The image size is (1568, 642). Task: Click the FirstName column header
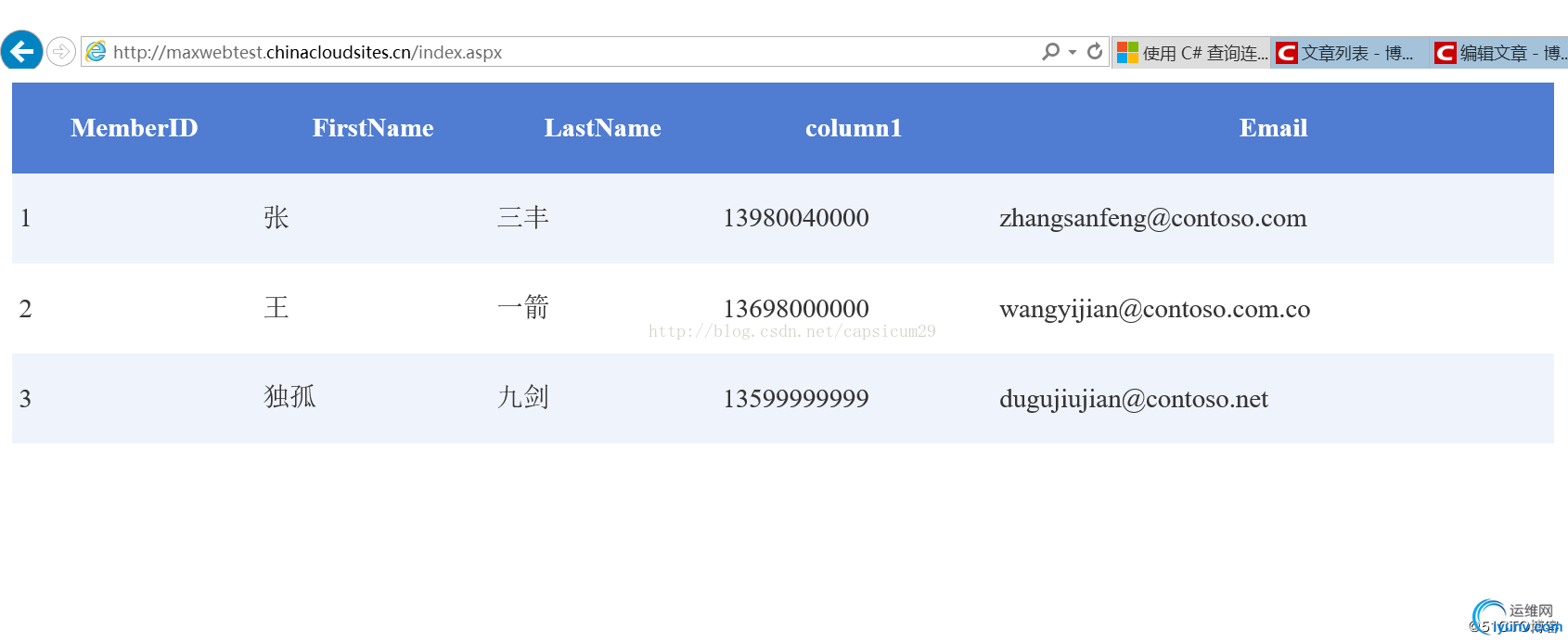[373, 128]
